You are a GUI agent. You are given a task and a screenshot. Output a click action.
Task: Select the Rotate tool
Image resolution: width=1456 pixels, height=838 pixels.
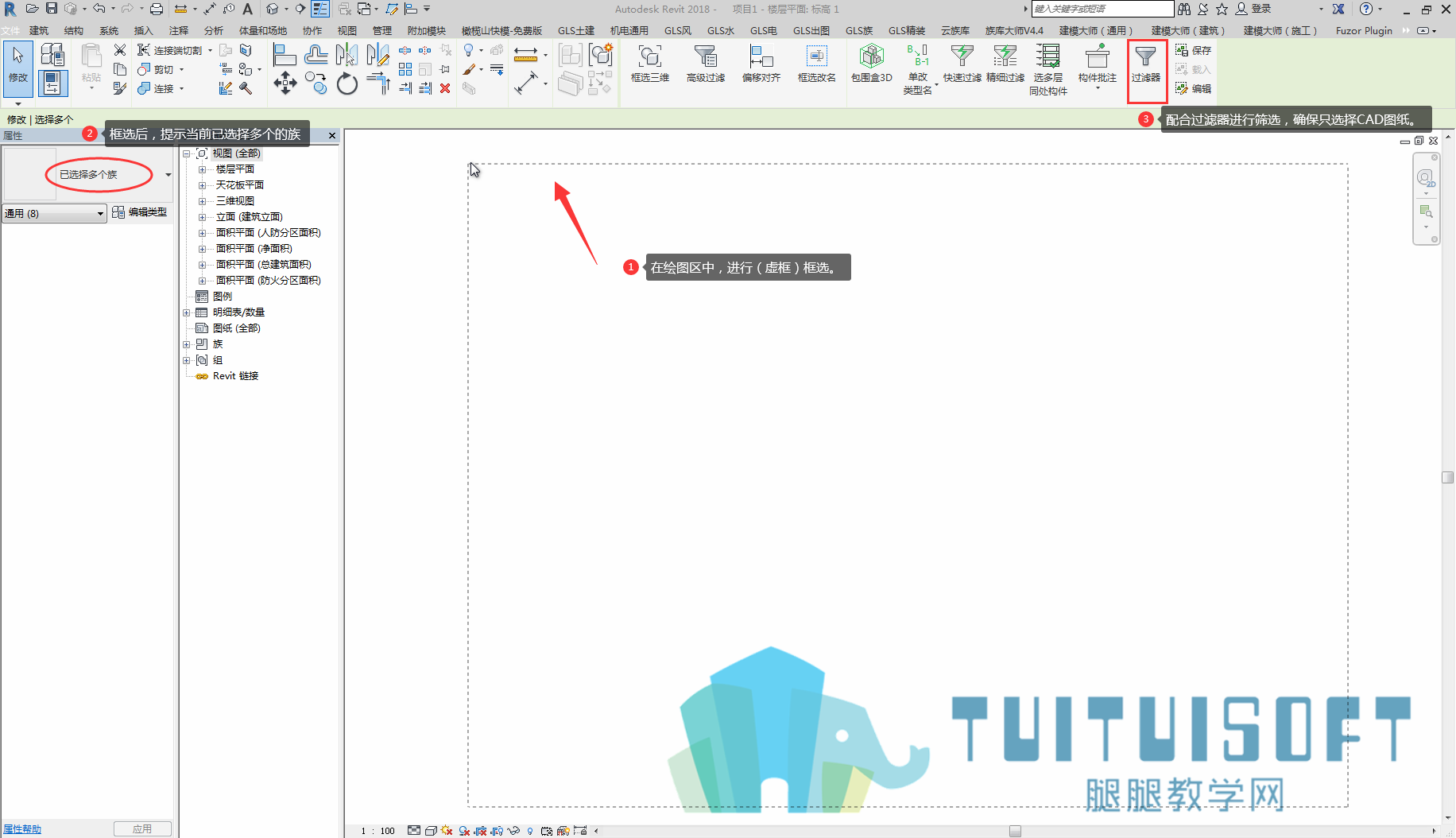click(347, 83)
